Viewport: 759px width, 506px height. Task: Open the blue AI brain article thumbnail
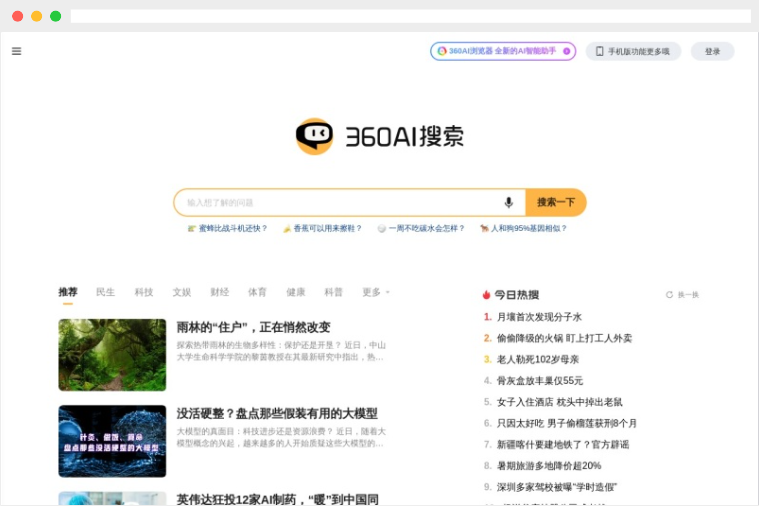click(x=112, y=441)
